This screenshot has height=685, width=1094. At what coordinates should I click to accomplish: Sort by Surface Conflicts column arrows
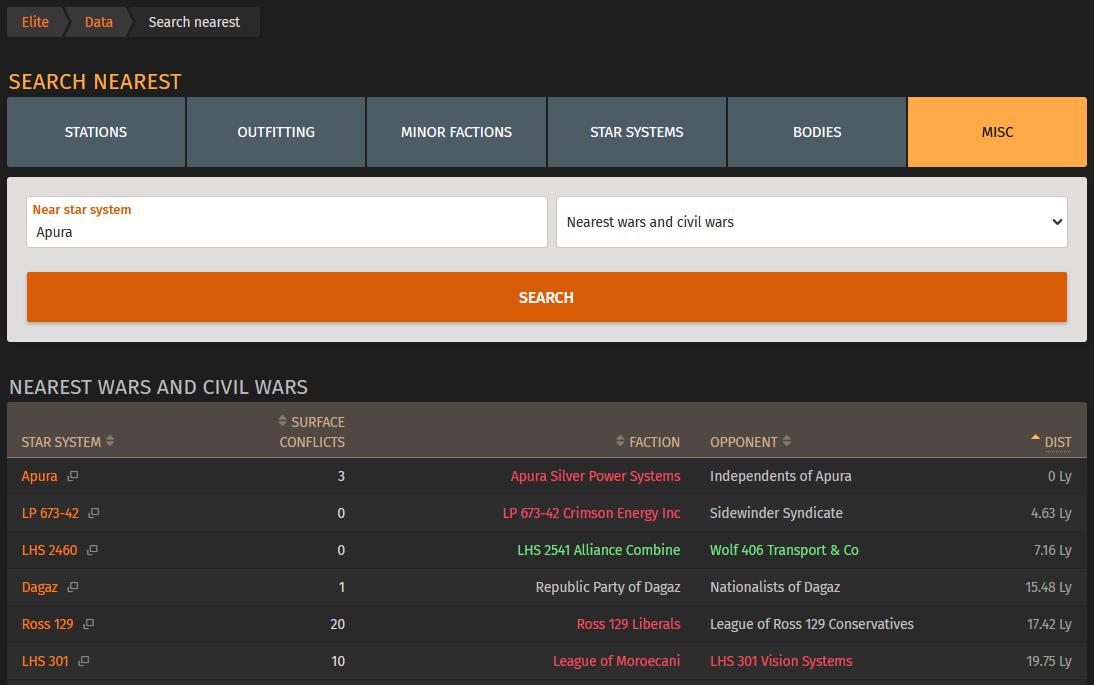[x=283, y=421]
